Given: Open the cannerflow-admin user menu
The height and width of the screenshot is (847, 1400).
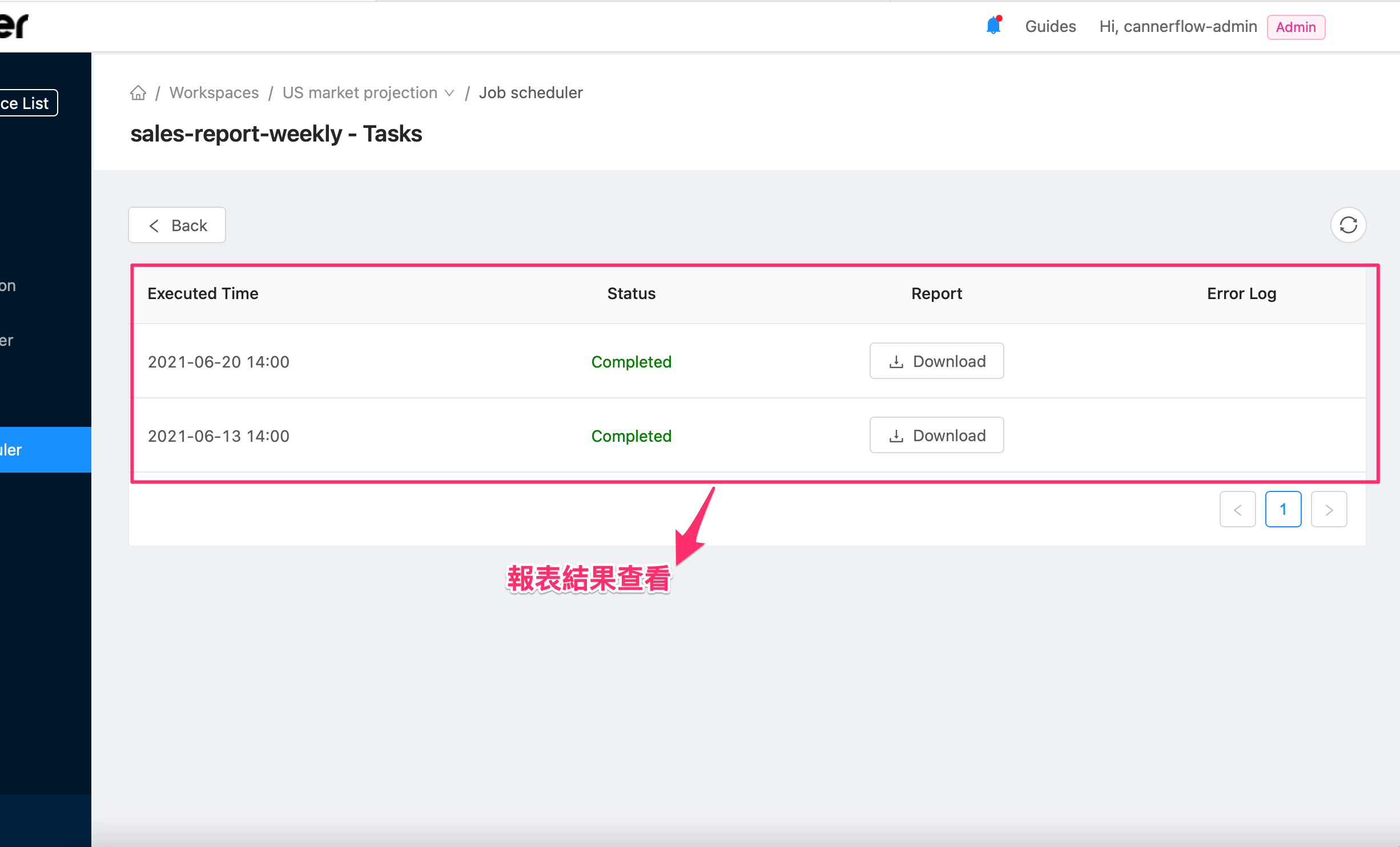Looking at the screenshot, I should pyautogui.click(x=1178, y=26).
